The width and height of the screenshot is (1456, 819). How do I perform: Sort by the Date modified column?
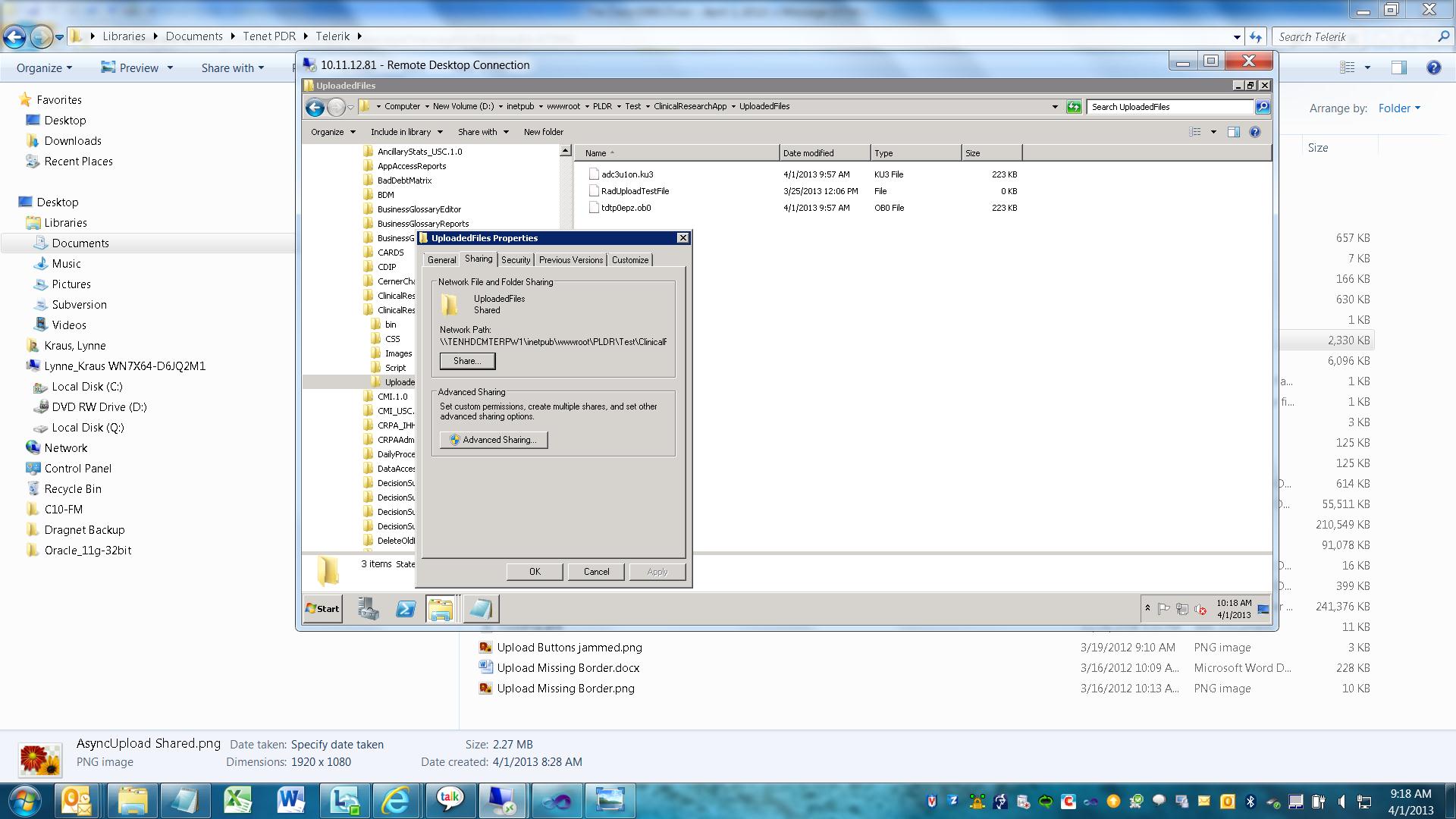(x=824, y=153)
